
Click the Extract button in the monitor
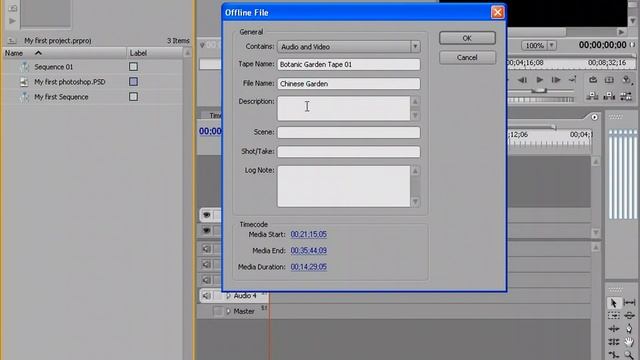[x=609, y=80]
